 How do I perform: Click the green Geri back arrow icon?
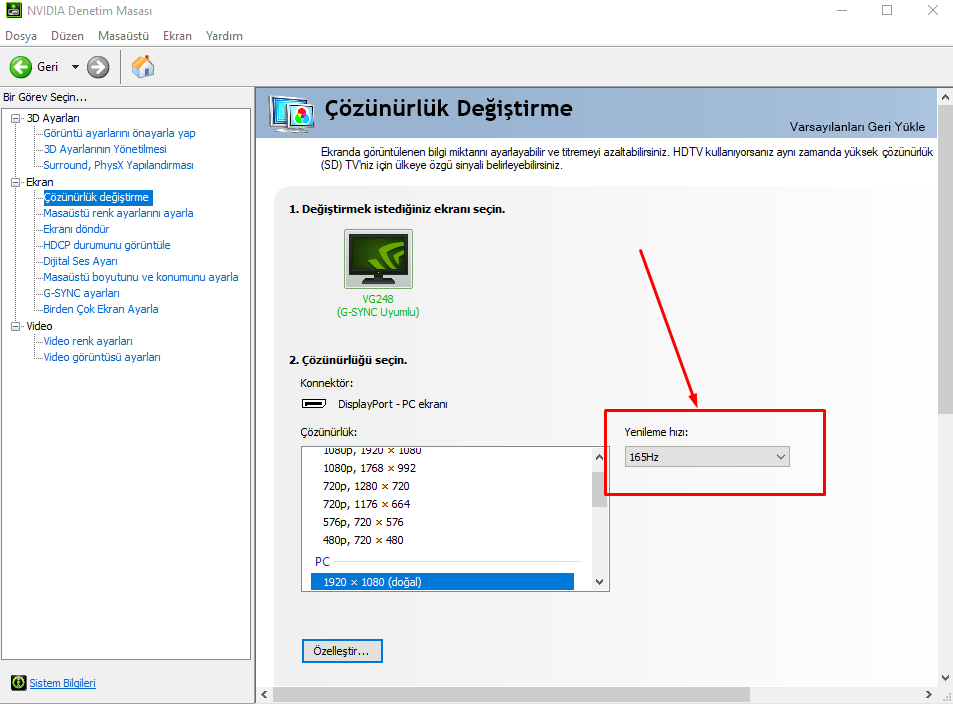21,67
